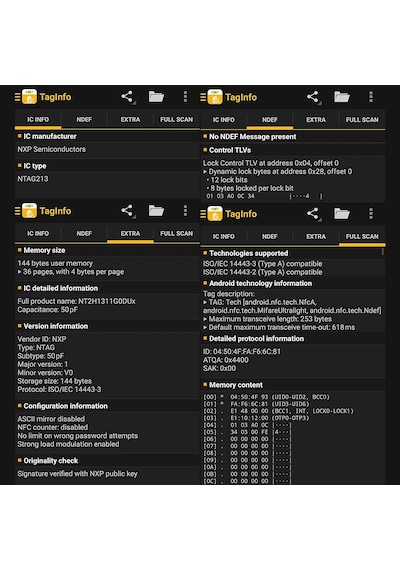Click 'Signature verified with NXP public key'
Image resolution: width=400 pixels, height=570 pixels.
(x=77, y=474)
